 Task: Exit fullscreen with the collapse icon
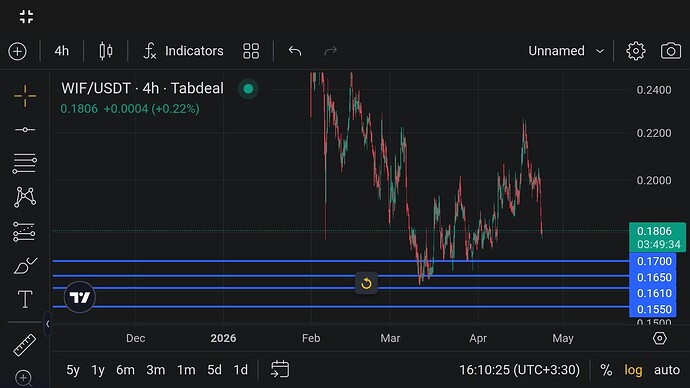coord(26,17)
